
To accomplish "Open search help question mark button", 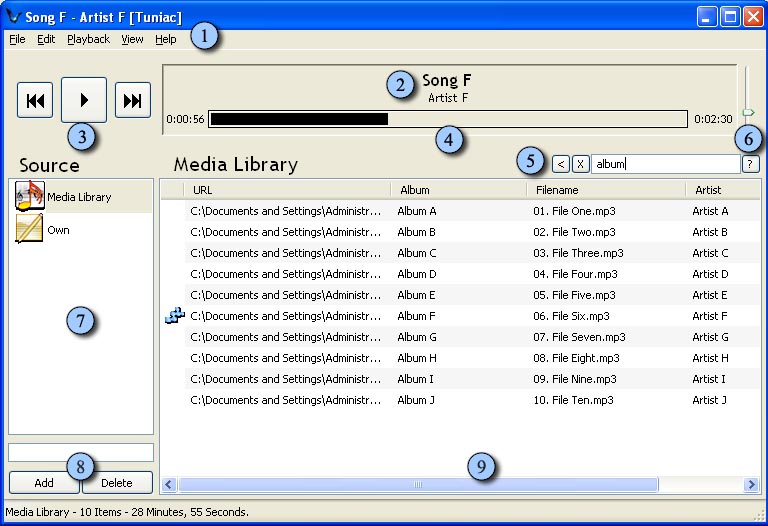I will coord(750,164).
